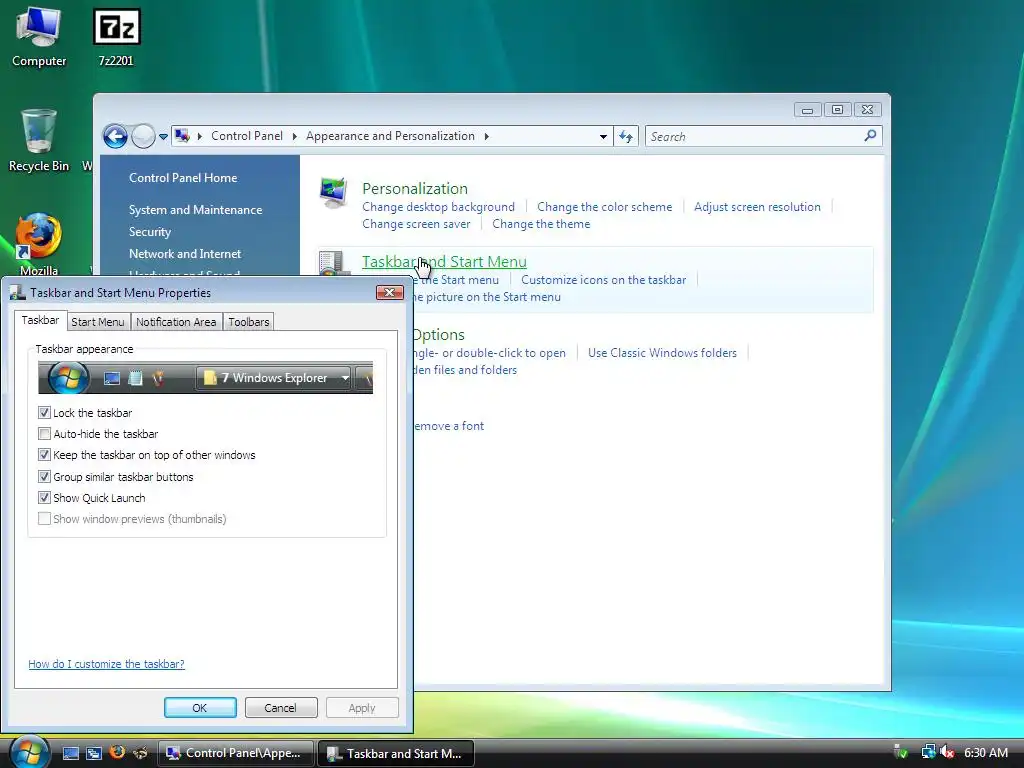Viewport: 1024px width, 768px height.
Task: Switch to the Notification Area tab
Action: point(176,322)
